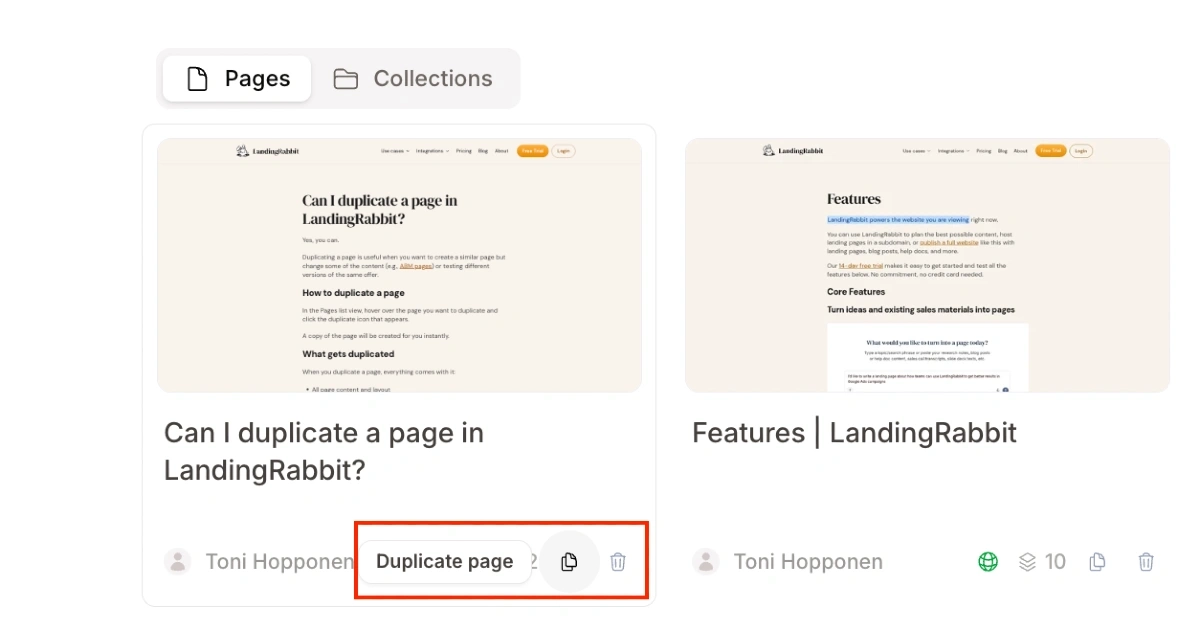
Task: Duplicate the Features | LandingRabbit page
Action: (x=1097, y=562)
